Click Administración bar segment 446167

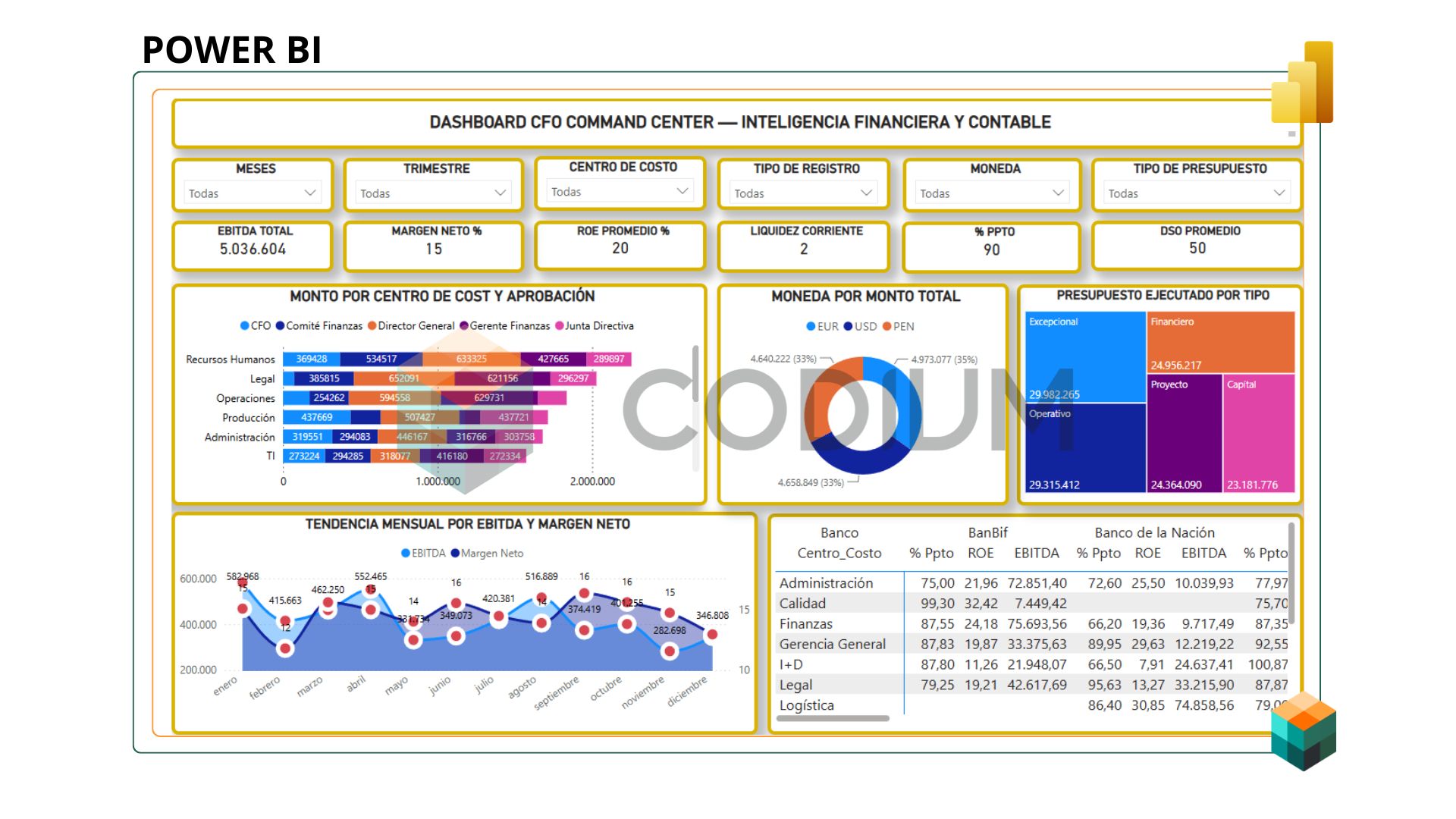click(x=412, y=437)
